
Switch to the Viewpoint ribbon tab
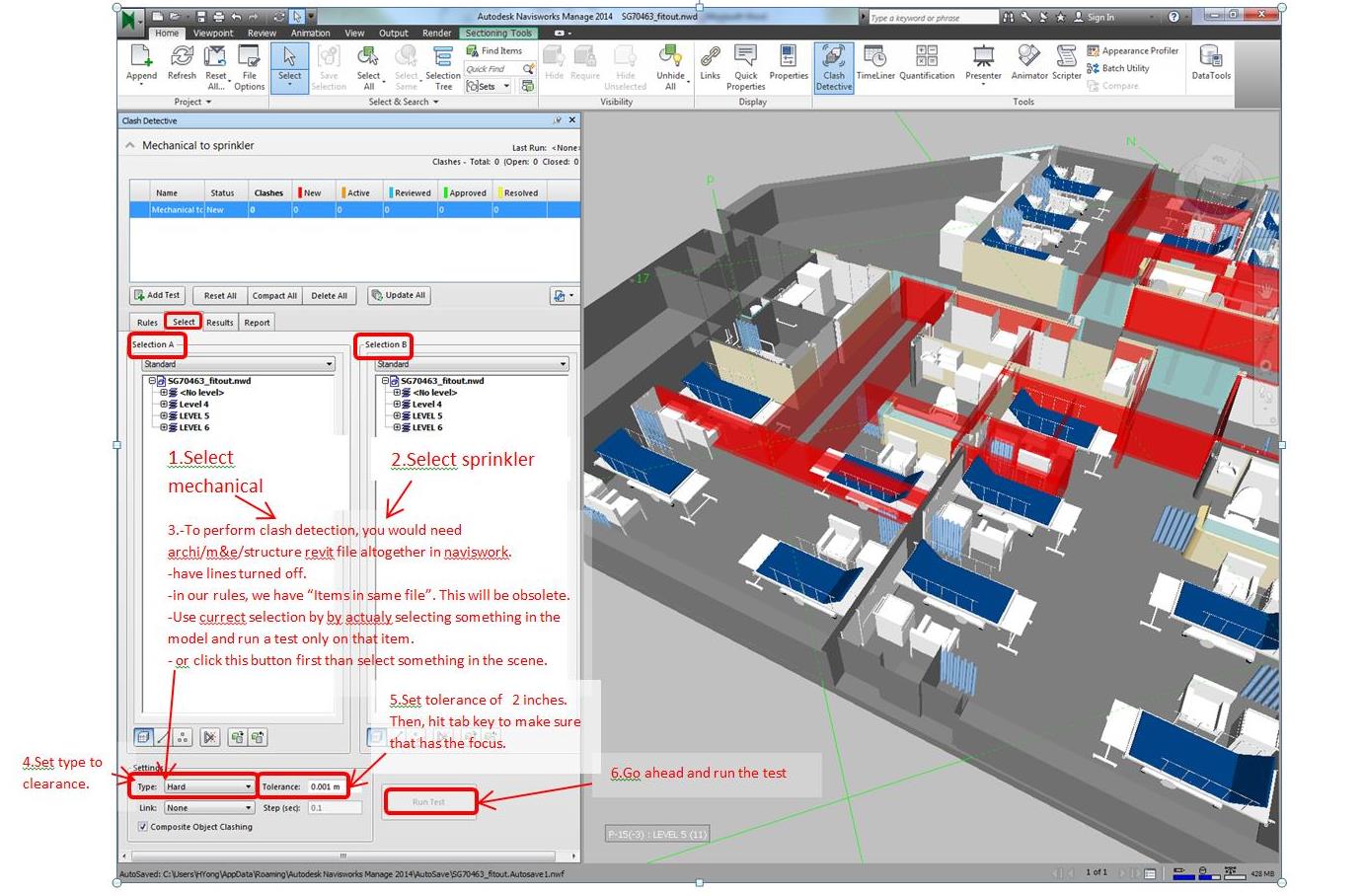coord(213,33)
